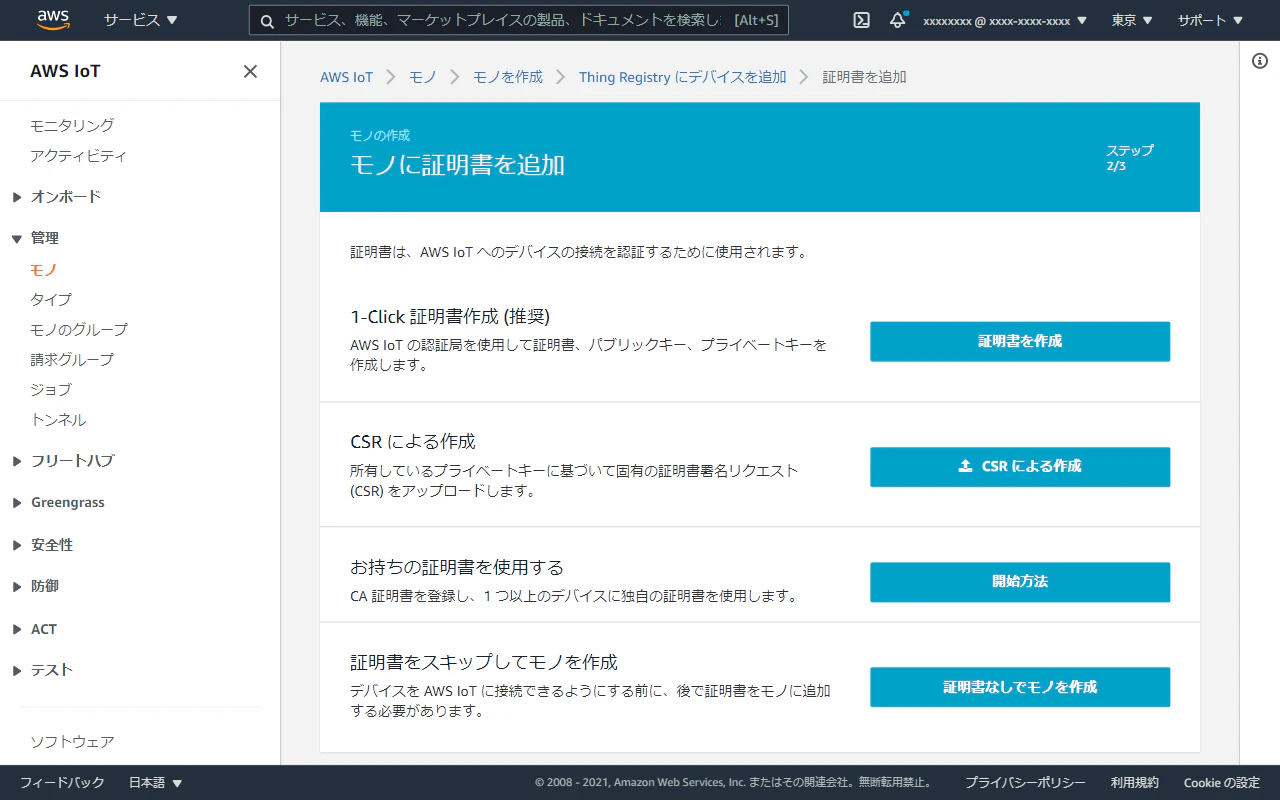
Task: Open AWS CloudShell from the top bar
Action: pyautogui.click(x=860, y=20)
